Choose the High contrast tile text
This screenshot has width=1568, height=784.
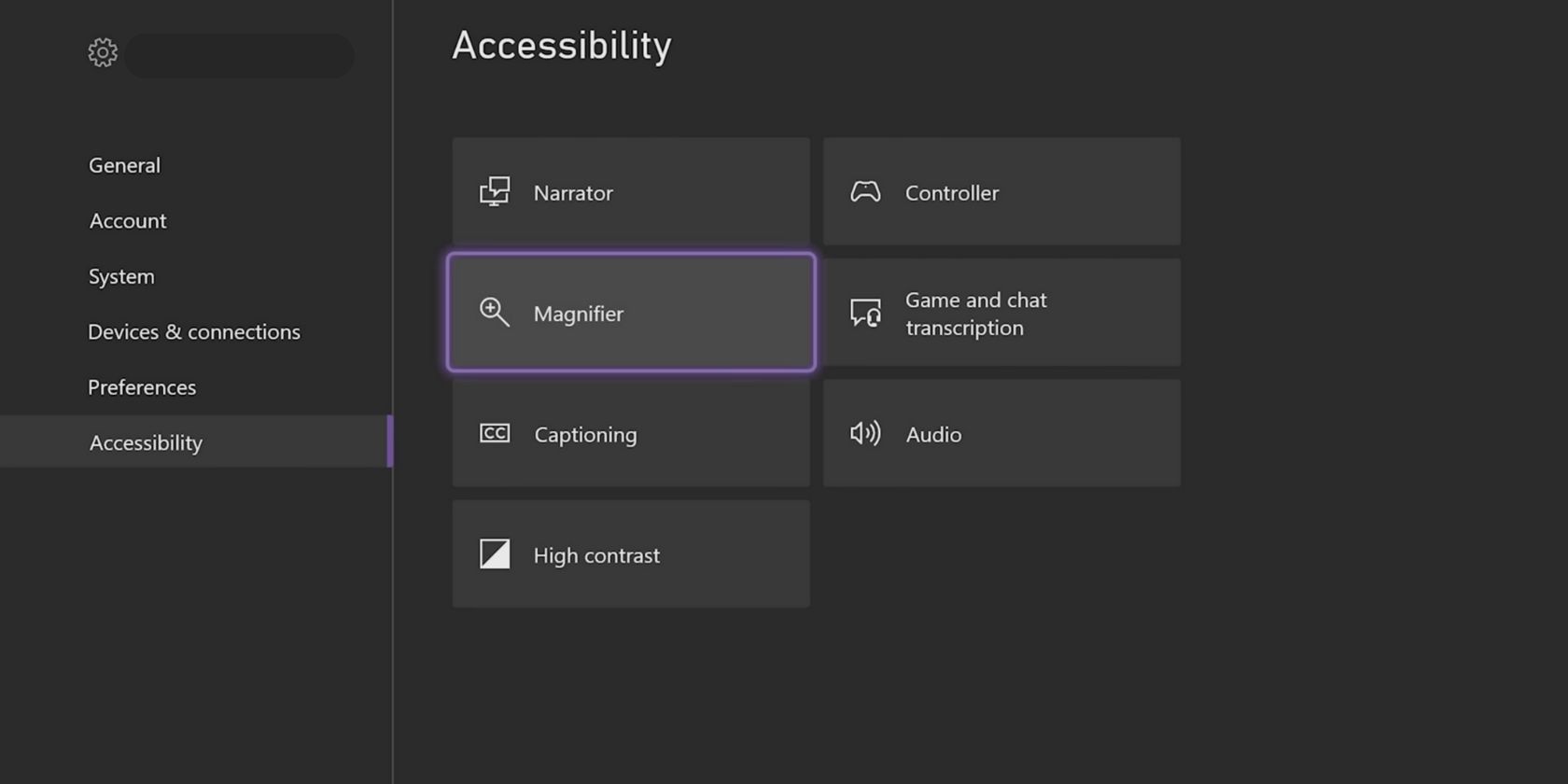(596, 555)
